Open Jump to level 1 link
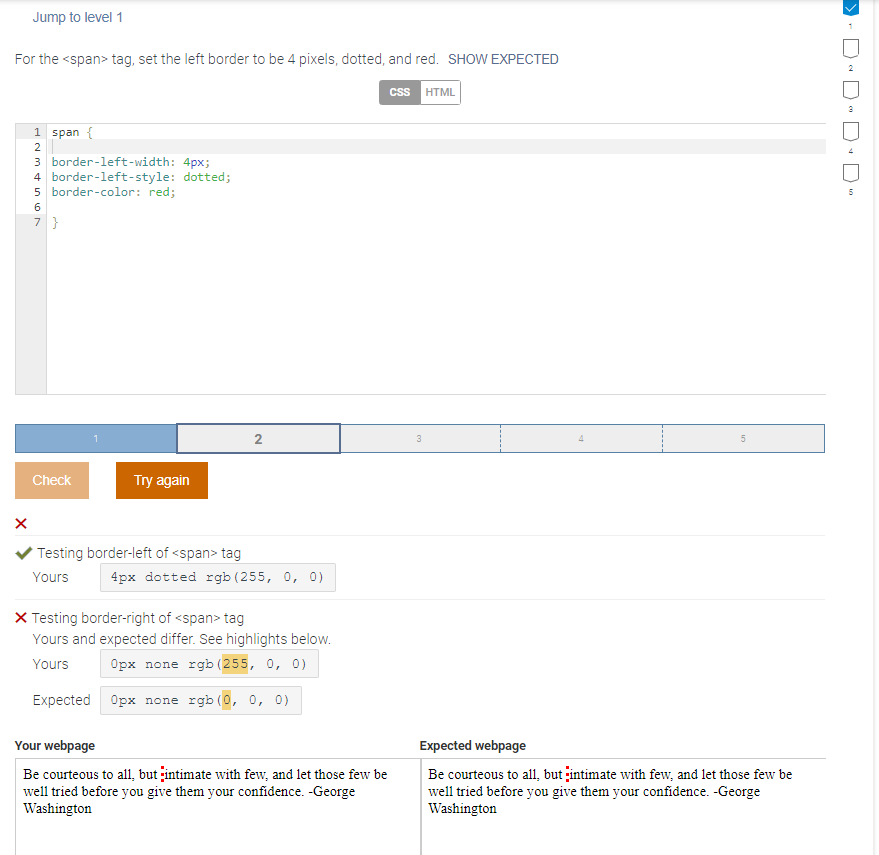The width and height of the screenshot is (879, 855). (x=77, y=17)
